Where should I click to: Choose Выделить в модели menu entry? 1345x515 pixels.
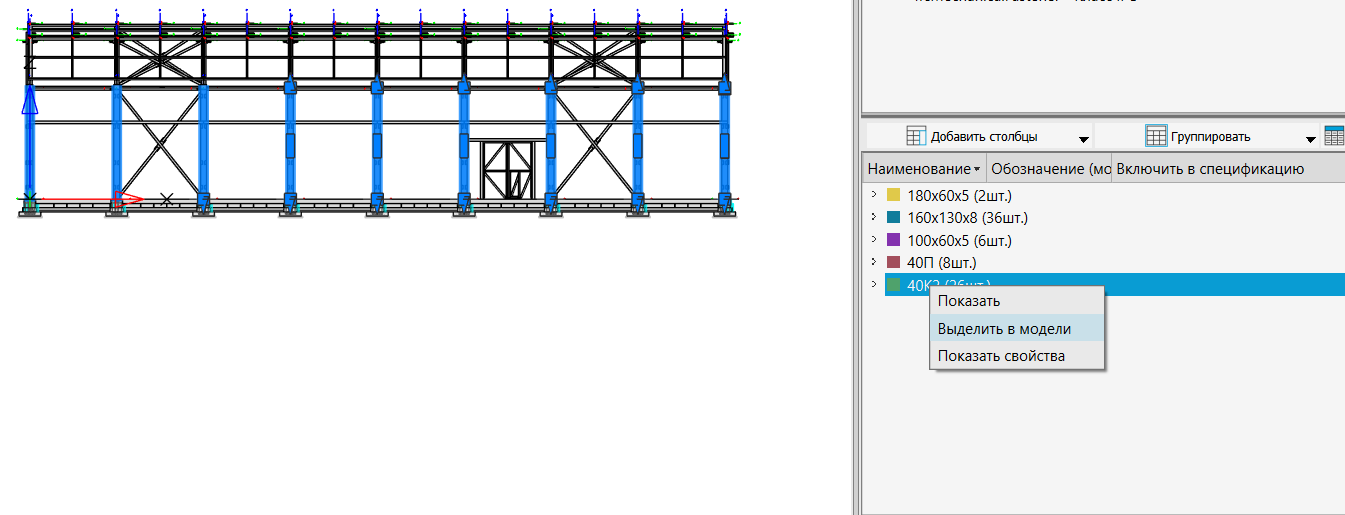(x=1004, y=328)
